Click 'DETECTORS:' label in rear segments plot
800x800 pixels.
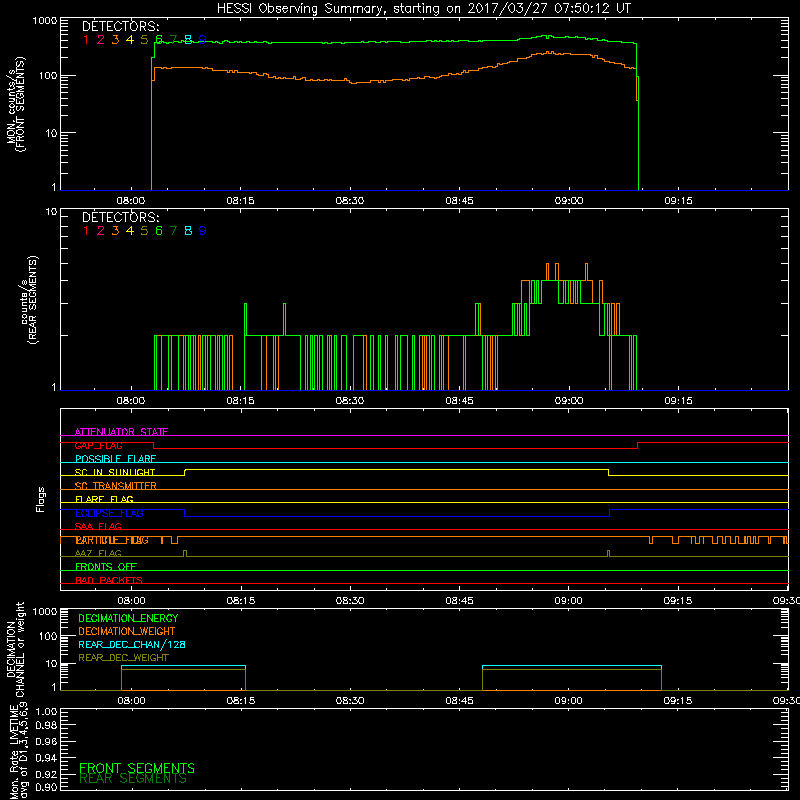tap(121, 217)
